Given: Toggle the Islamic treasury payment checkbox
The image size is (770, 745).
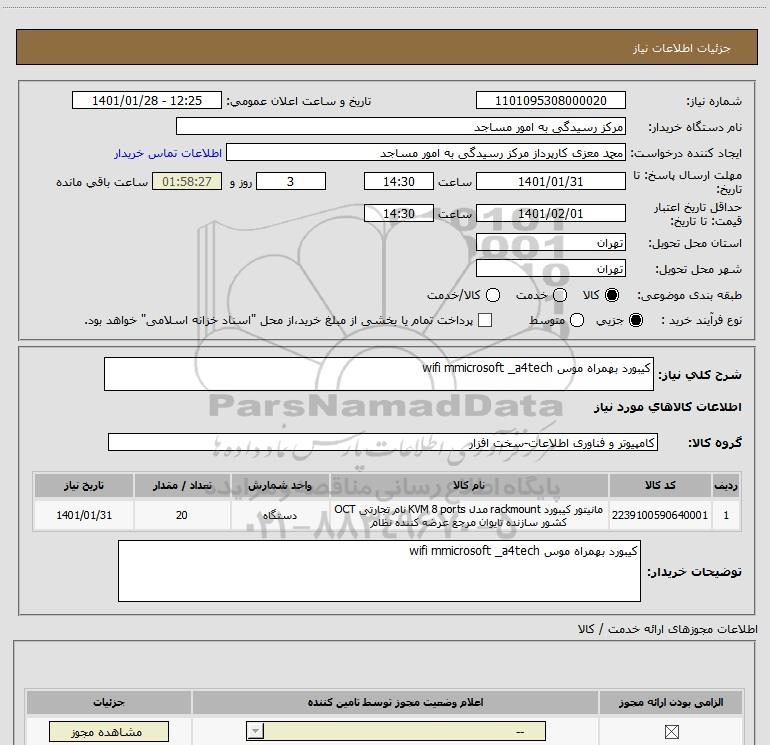Looking at the screenshot, I should (485, 320).
